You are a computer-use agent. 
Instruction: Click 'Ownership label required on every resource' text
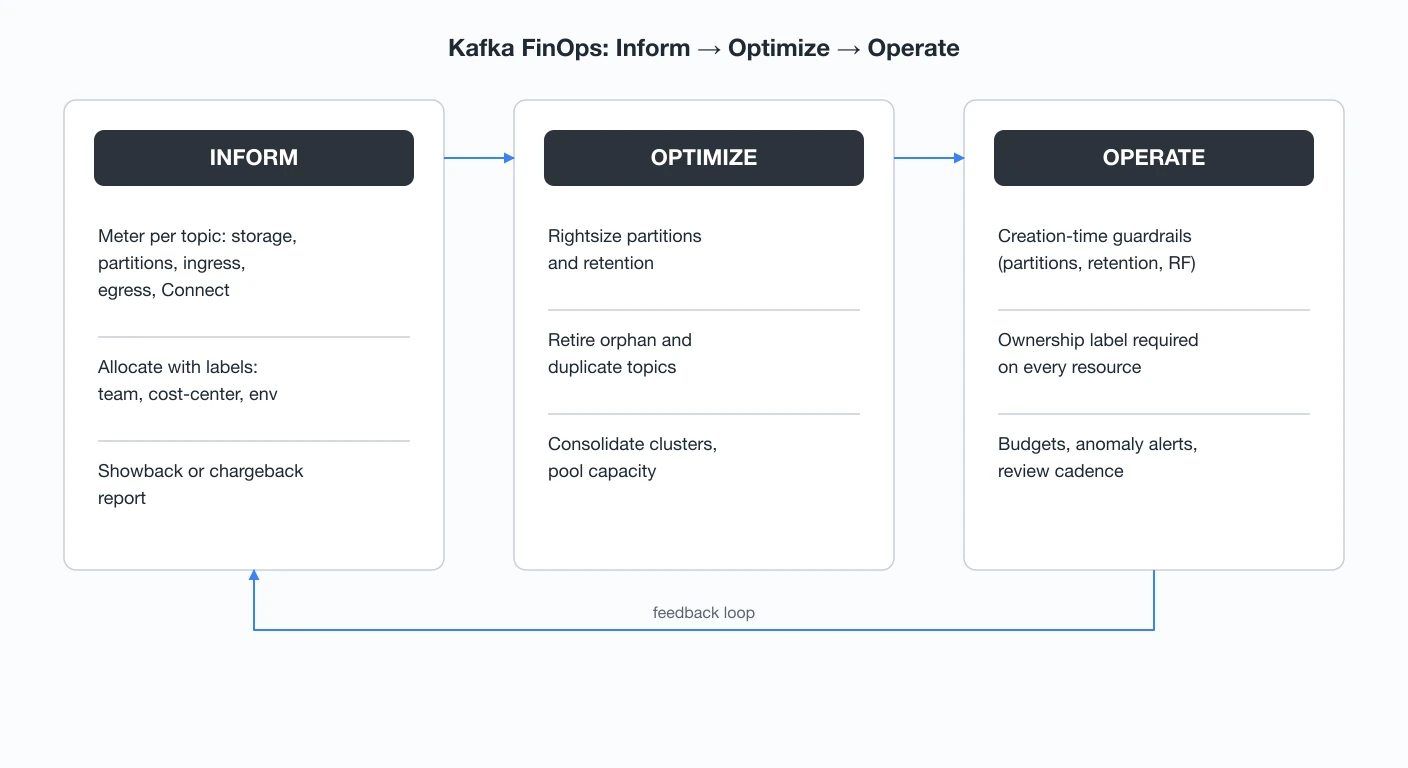click(x=1098, y=353)
